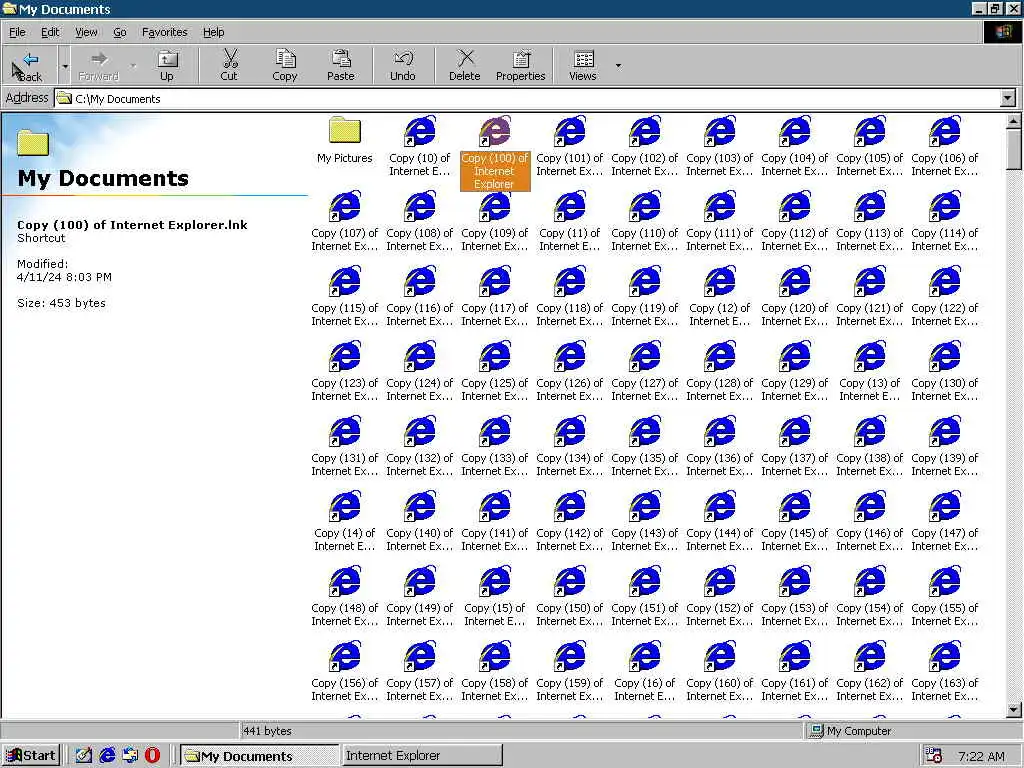This screenshot has width=1024, height=768.
Task: Click the Delete toolbar icon
Action: (465, 65)
